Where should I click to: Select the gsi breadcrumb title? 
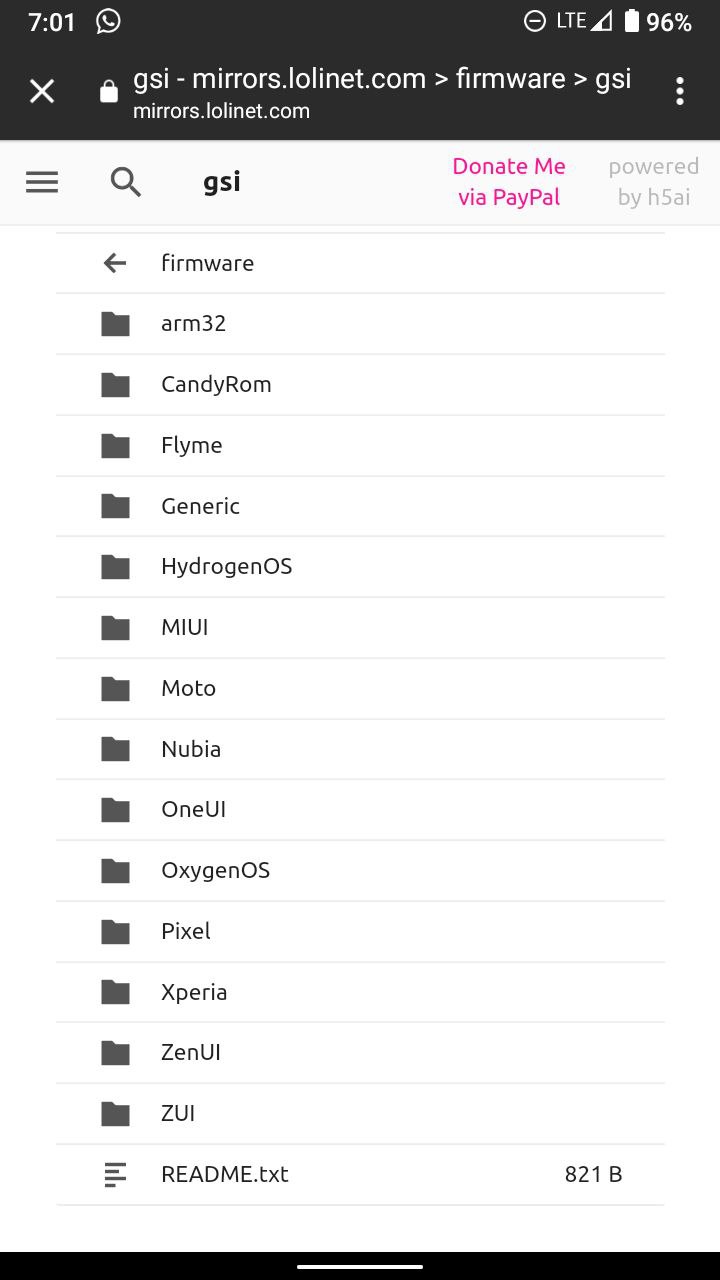point(222,183)
